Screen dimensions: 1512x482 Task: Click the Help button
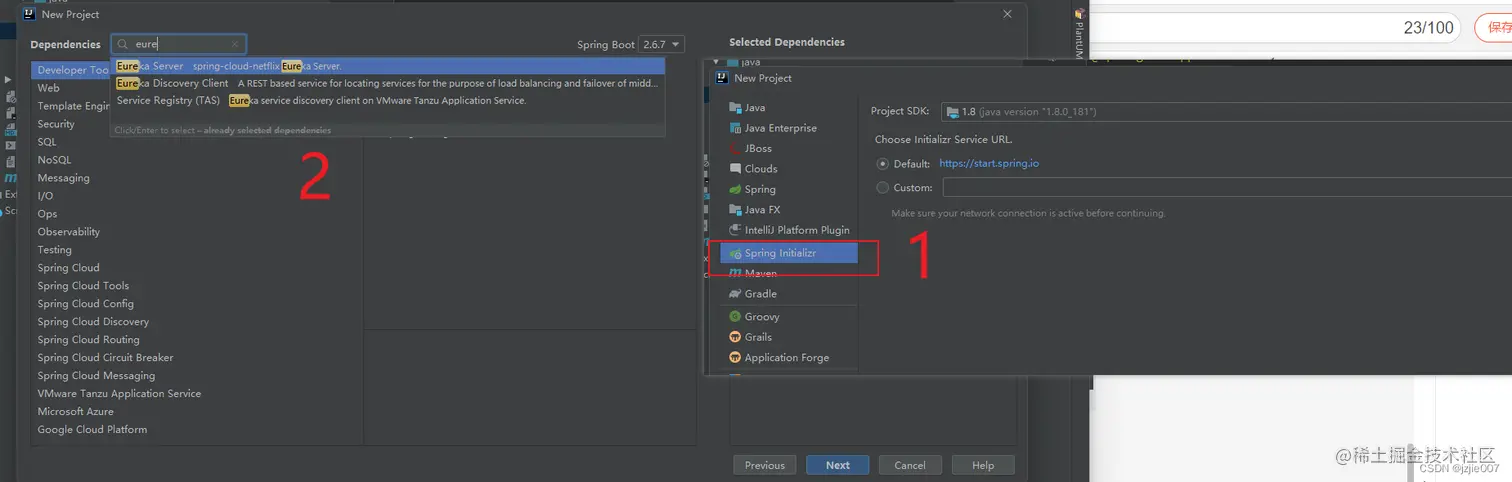coord(983,465)
